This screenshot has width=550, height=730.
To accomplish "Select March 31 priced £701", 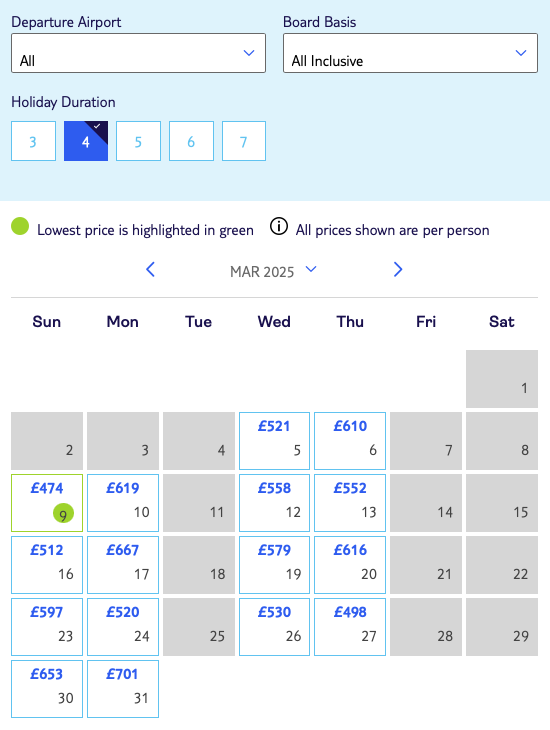I will [x=123, y=689].
